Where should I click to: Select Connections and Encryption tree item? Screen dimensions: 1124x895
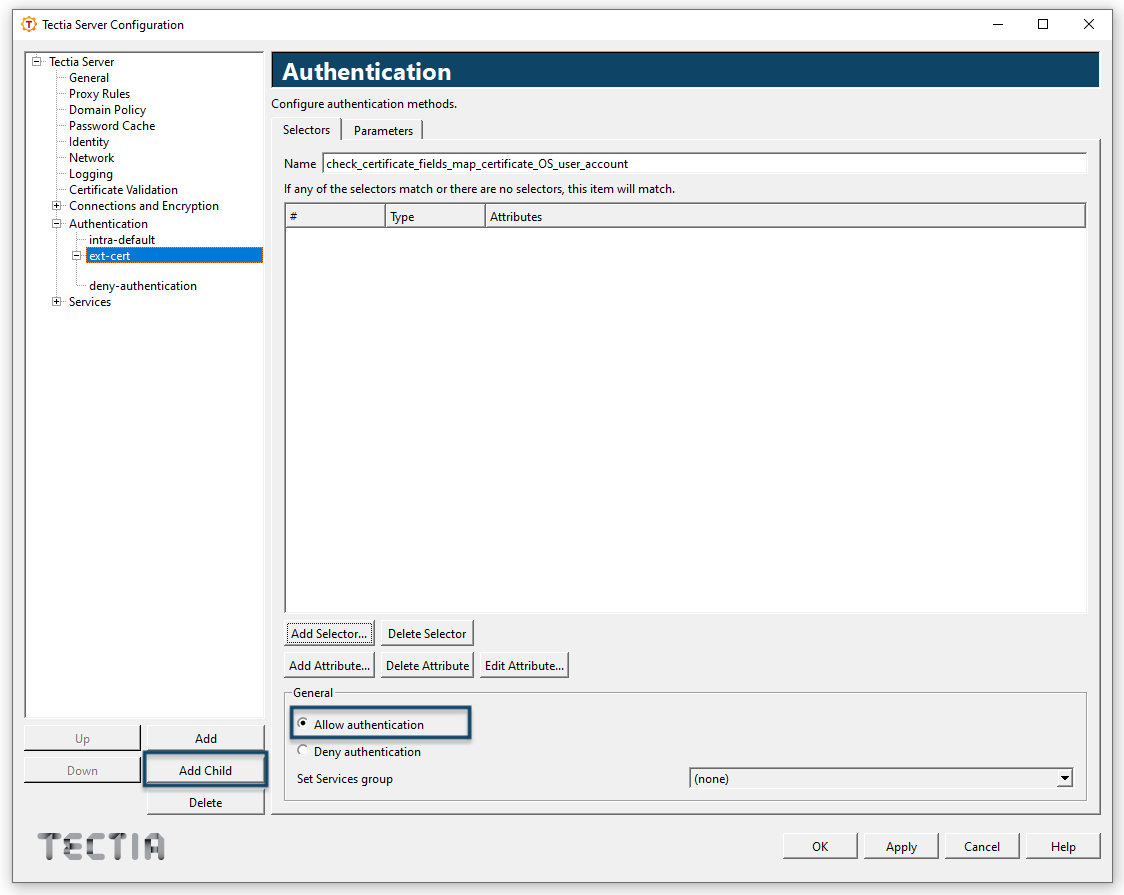point(144,206)
